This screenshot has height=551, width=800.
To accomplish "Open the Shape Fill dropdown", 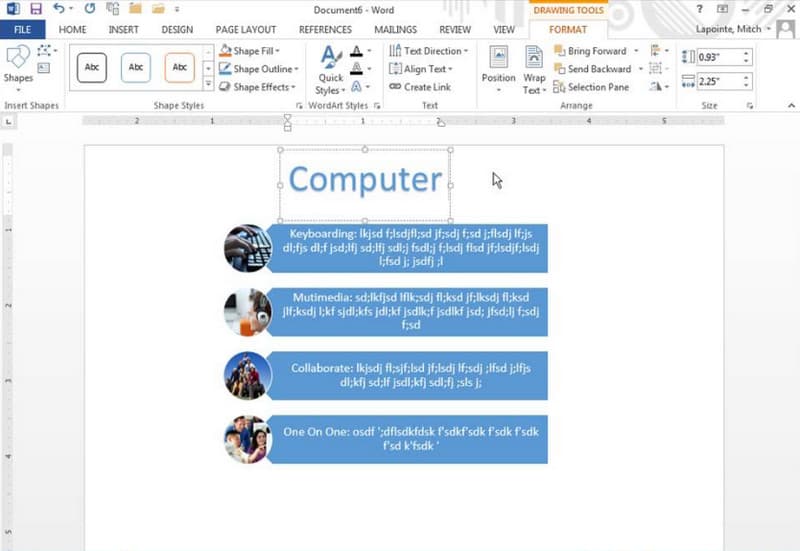I will point(249,51).
